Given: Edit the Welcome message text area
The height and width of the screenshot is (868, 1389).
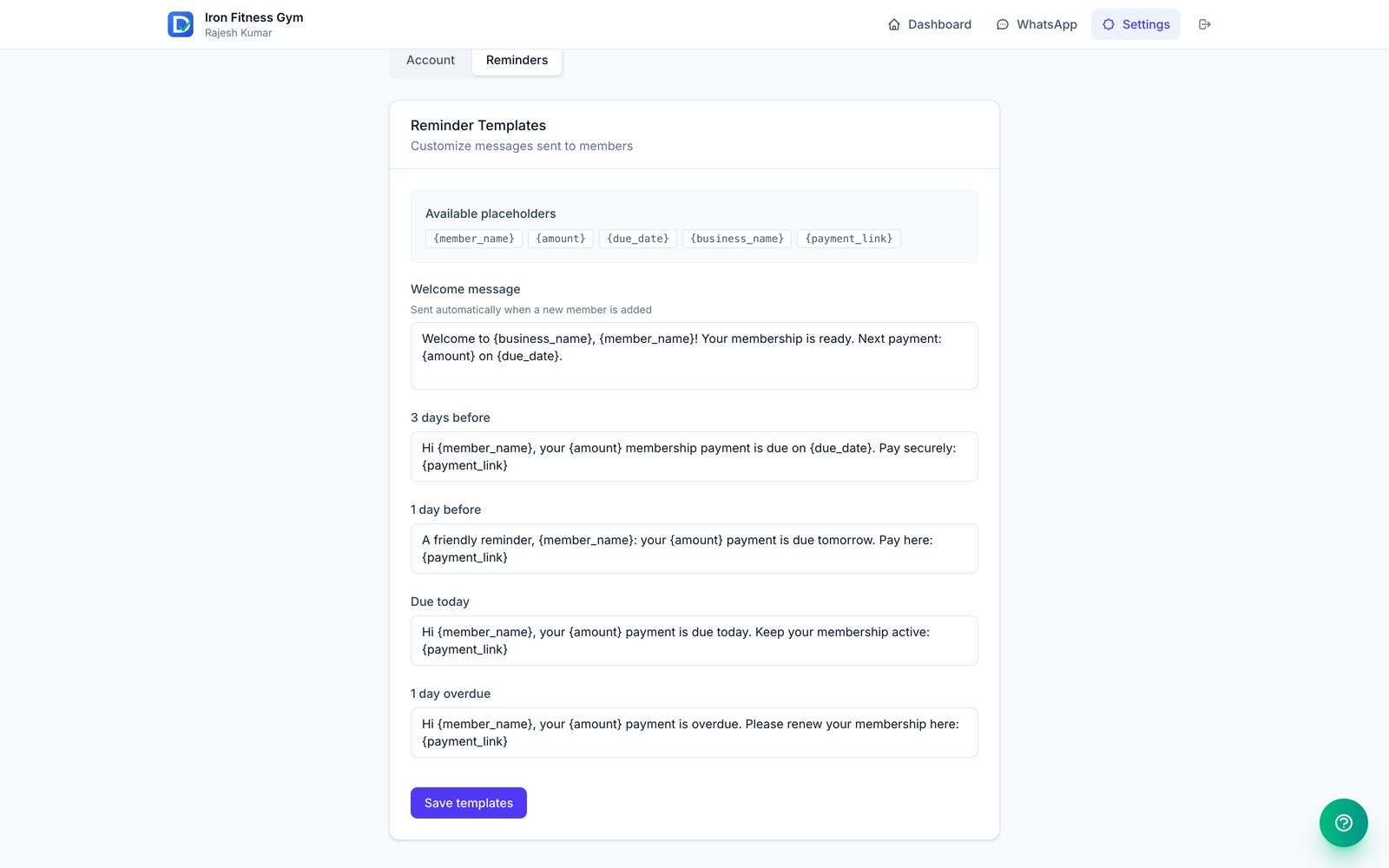Looking at the screenshot, I should click(x=694, y=356).
